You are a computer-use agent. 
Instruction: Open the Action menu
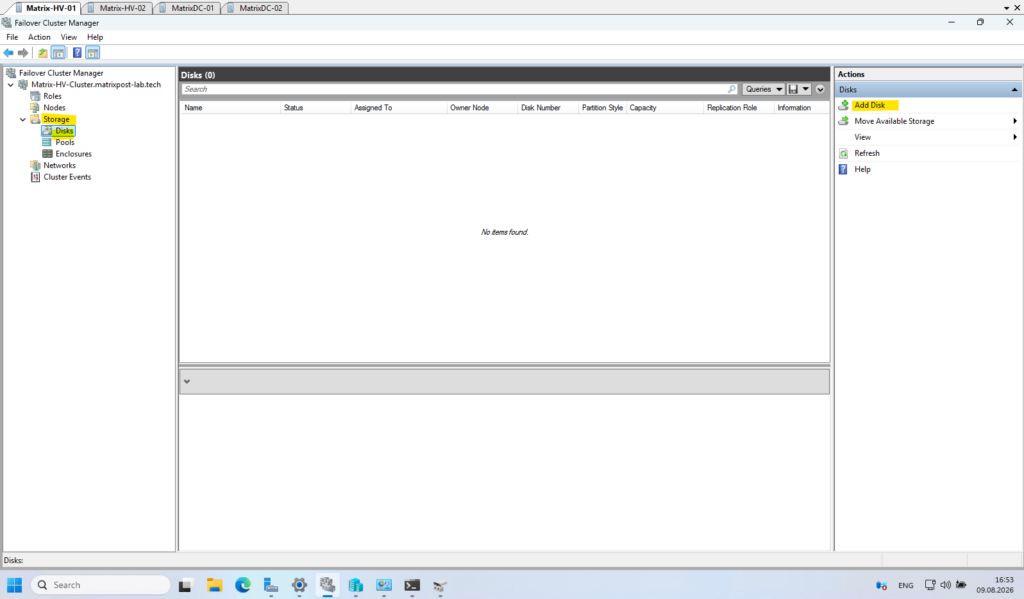tap(39, 37)
